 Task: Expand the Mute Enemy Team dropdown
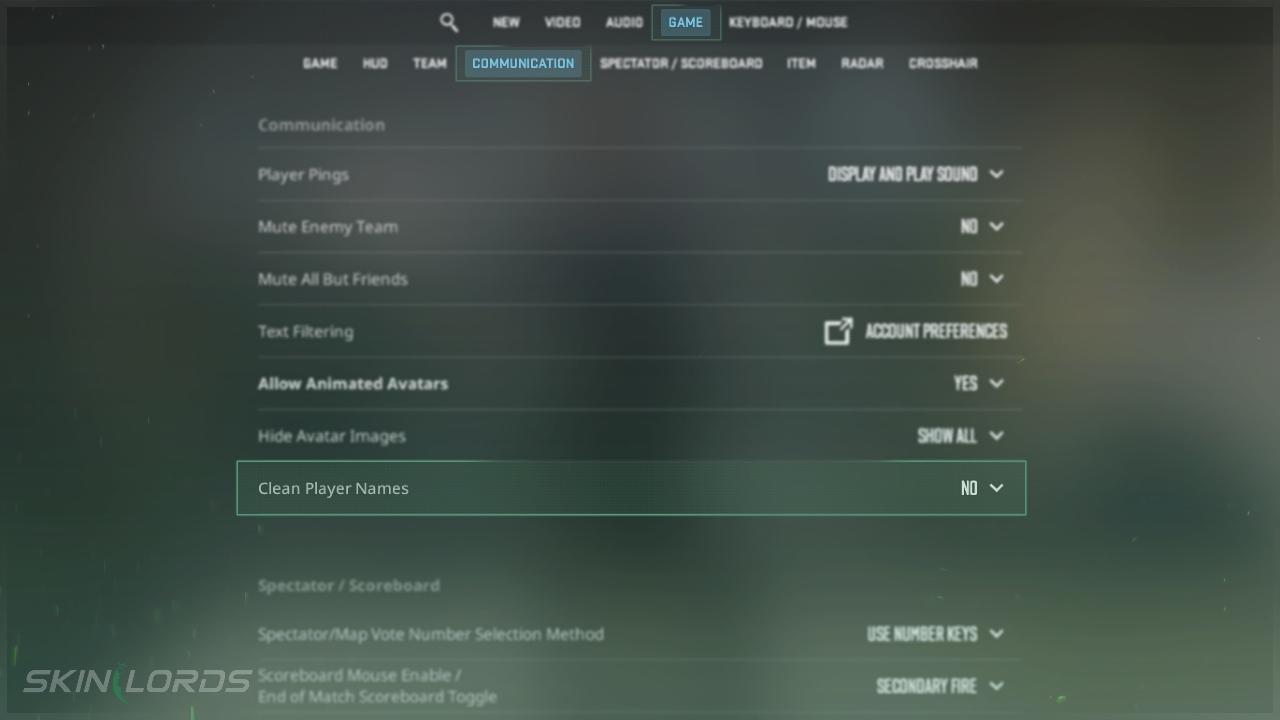[x=982, y=227]
